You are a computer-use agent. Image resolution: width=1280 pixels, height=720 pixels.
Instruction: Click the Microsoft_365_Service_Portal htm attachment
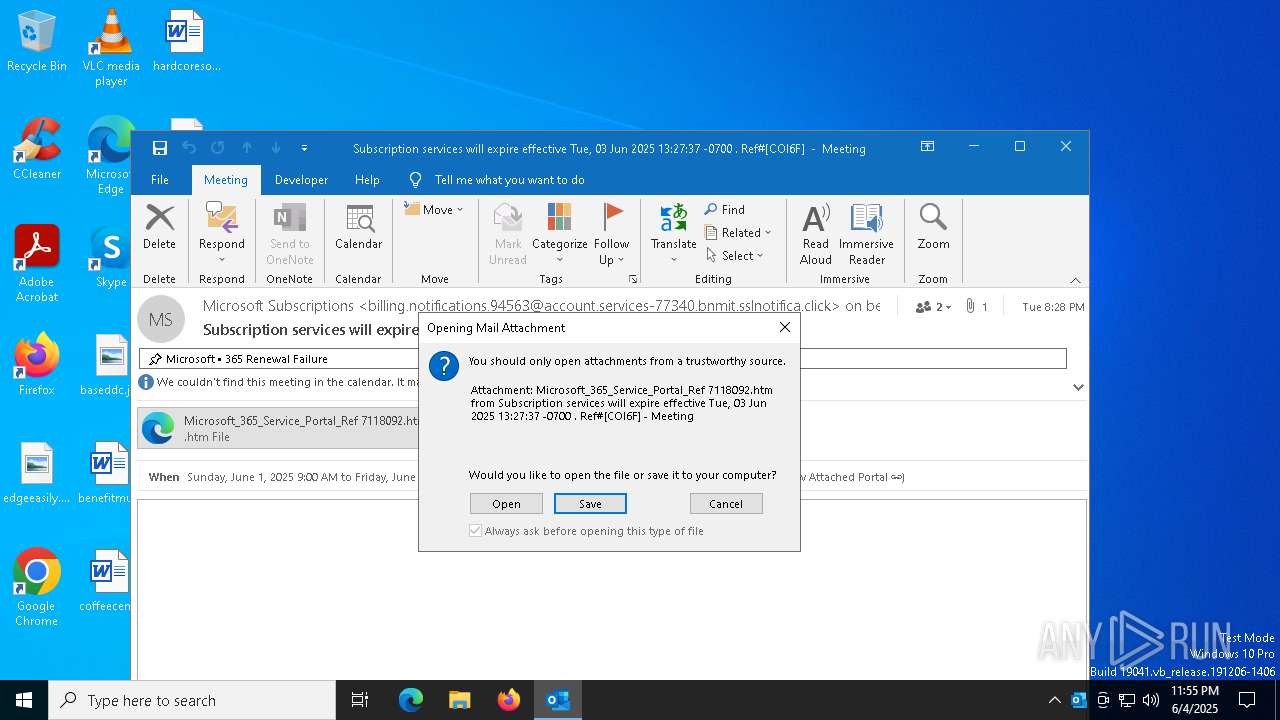coord(279,428)
